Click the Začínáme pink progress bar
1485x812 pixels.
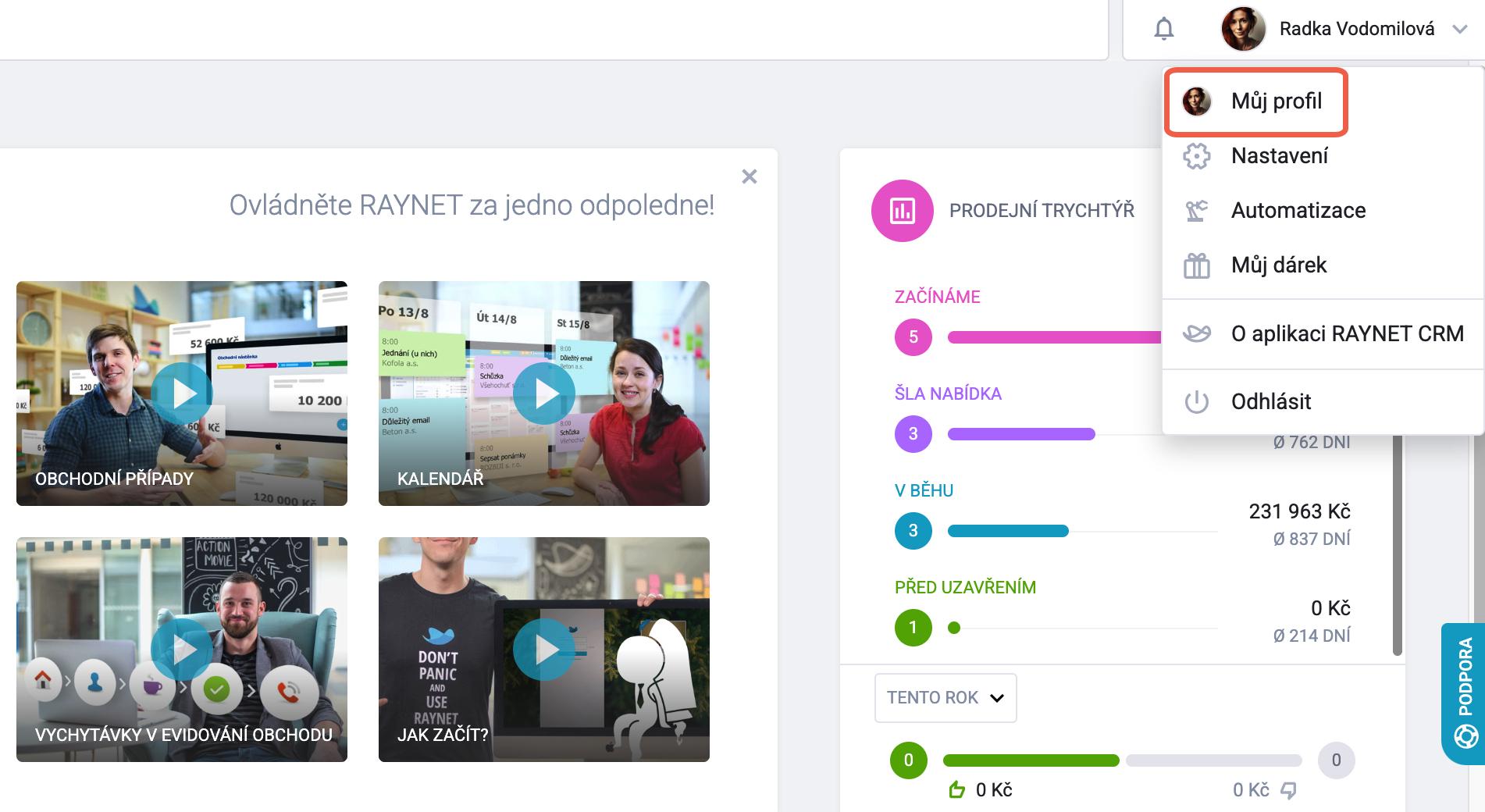pyautogui.click(x=1055, y=337)
